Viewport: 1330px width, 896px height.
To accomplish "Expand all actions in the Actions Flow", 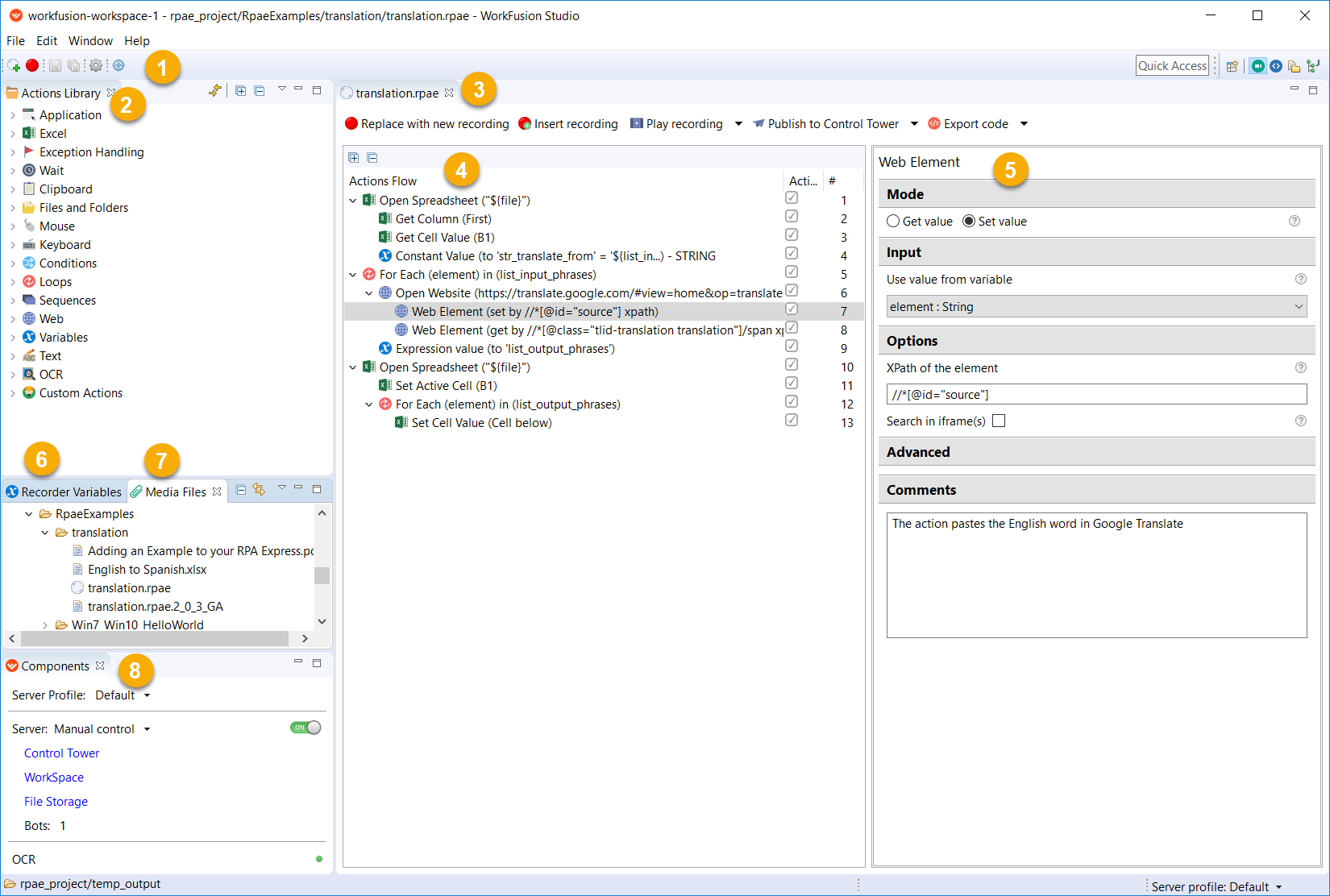I will tap(354, 158).
